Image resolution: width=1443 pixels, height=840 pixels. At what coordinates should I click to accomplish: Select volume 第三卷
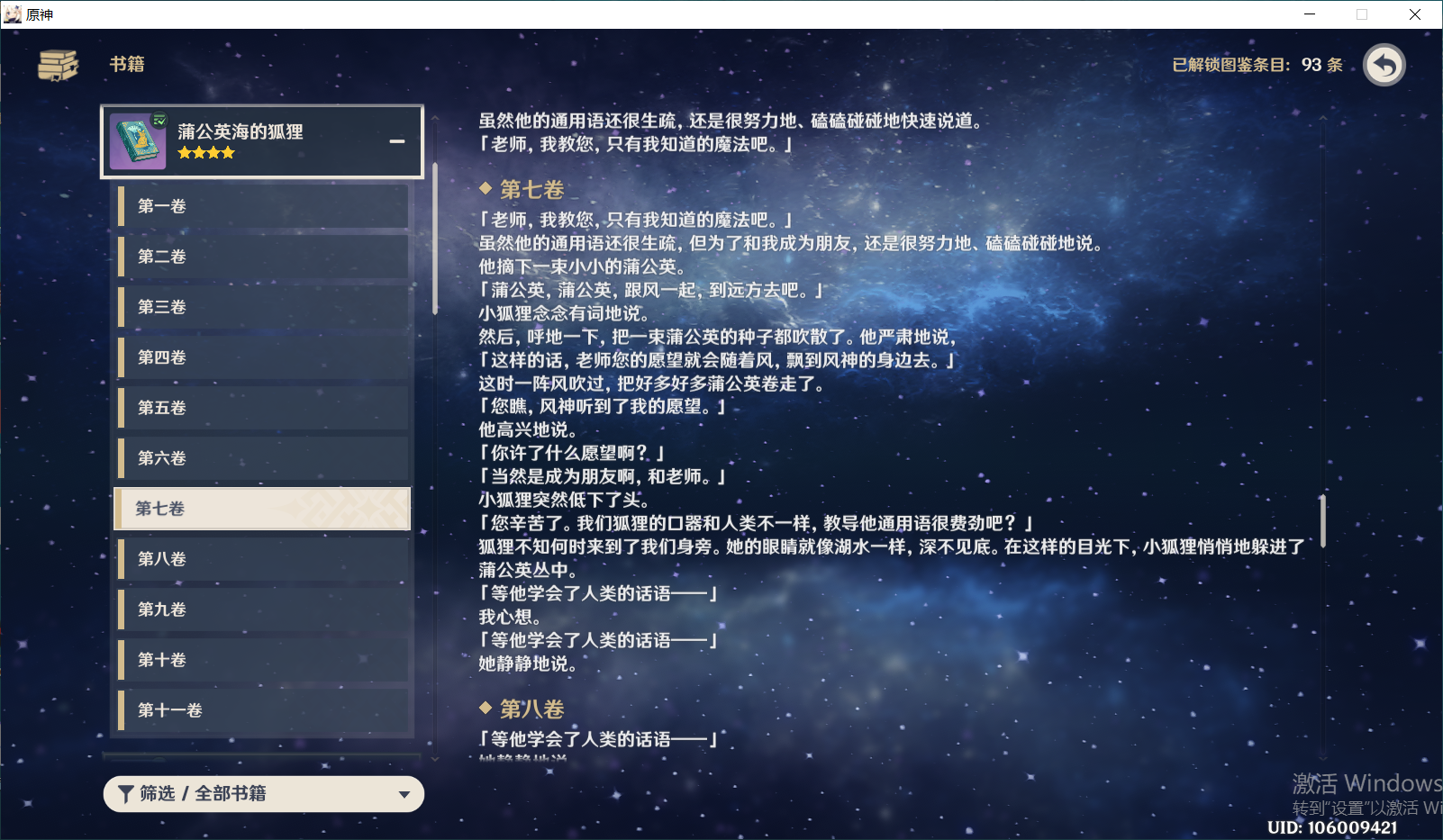point(263,307)
